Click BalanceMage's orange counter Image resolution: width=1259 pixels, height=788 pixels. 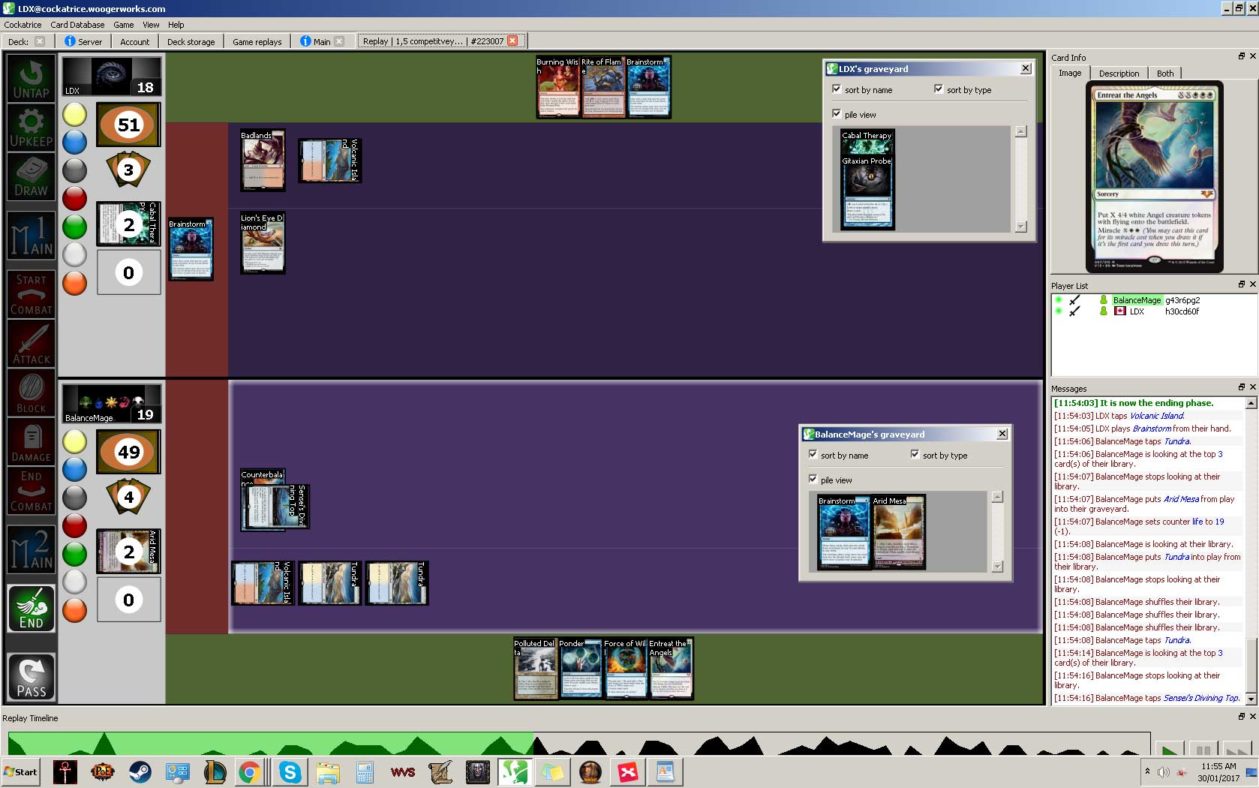tap(75, 610)
